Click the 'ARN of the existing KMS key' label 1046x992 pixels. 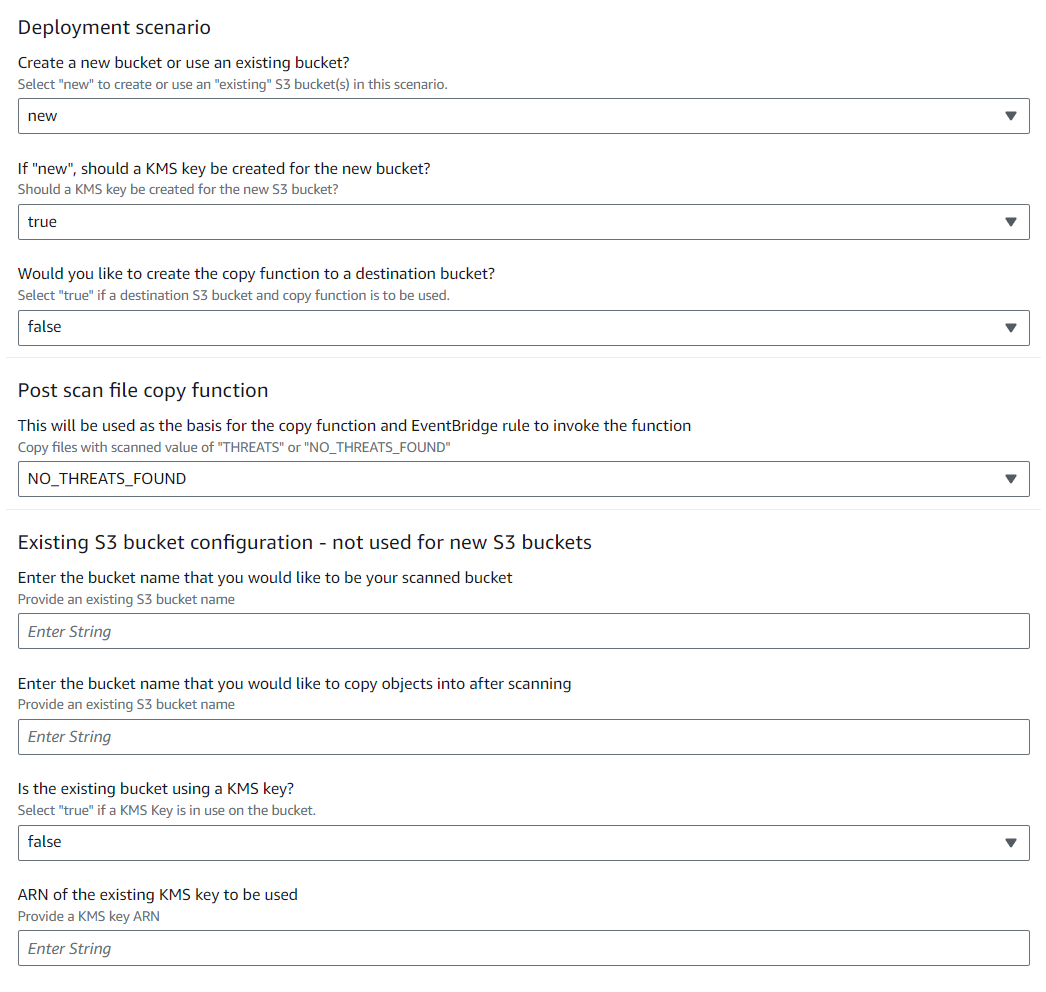[x=157, y=895]
